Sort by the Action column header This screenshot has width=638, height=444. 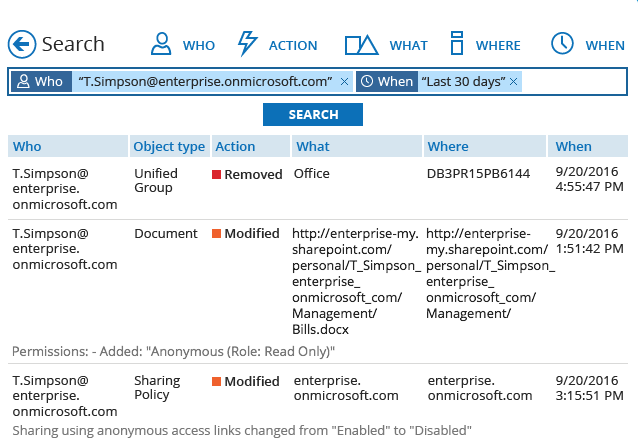(x=251, y=146)
